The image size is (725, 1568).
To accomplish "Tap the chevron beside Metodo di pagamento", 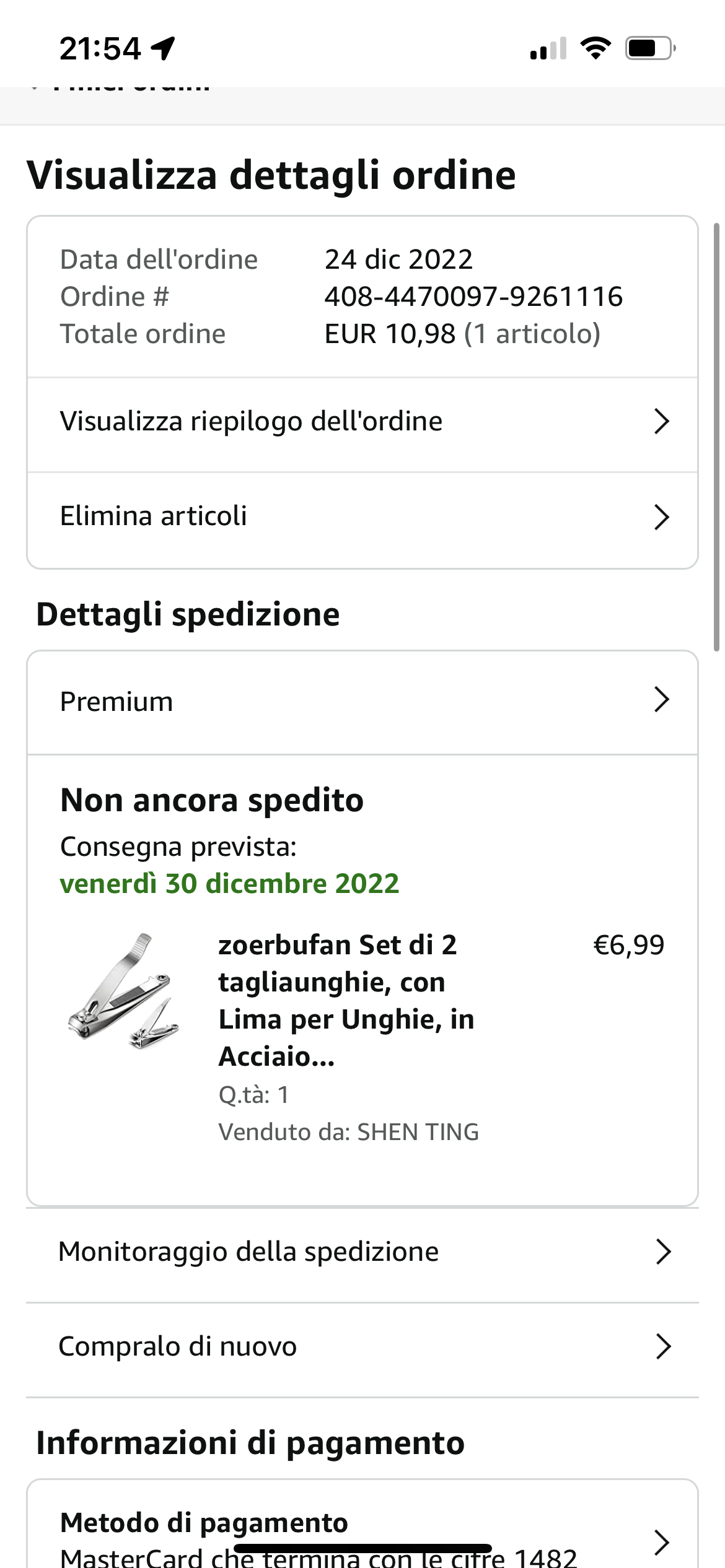I will tap(662, 1542).
